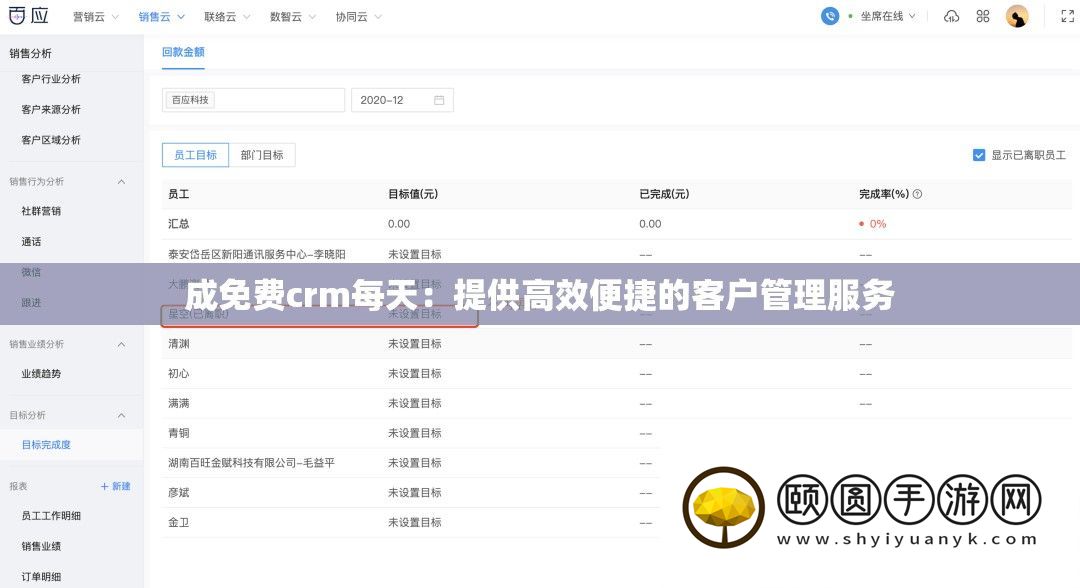Toggle 显示已离职员工 checkbox
The width and height of the screenshot is (1080, 588).
(979, 156)
